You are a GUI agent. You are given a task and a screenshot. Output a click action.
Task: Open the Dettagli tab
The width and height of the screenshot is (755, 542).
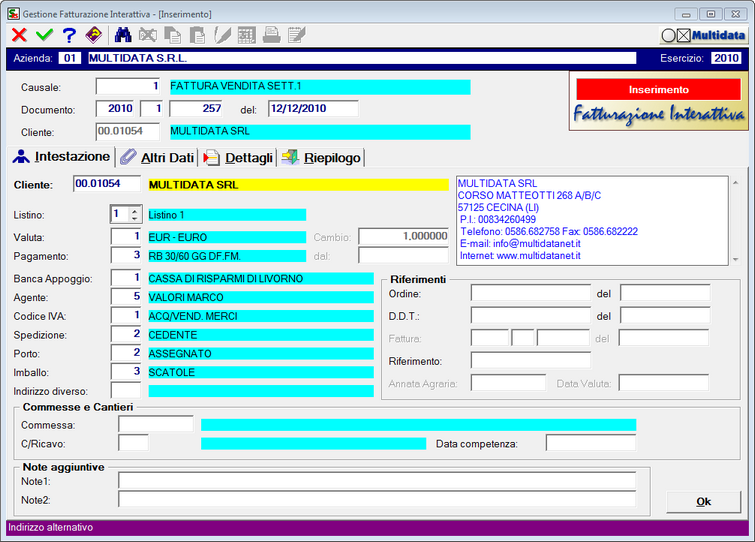click(238, 158)
